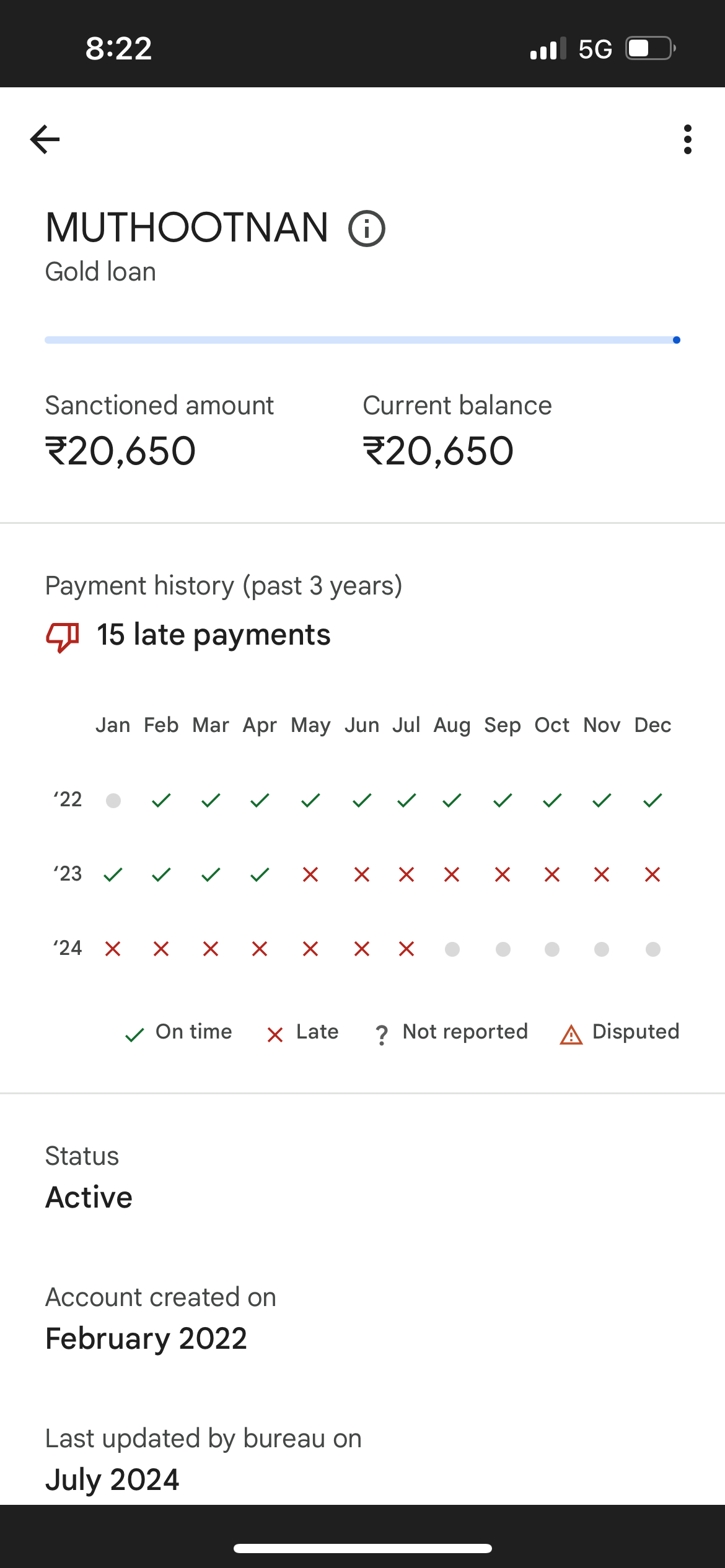Tap the Disputed warning triangle legend icon
Image resolution: width=725 pixels, height=1568 pixels.
(571, 1034)
